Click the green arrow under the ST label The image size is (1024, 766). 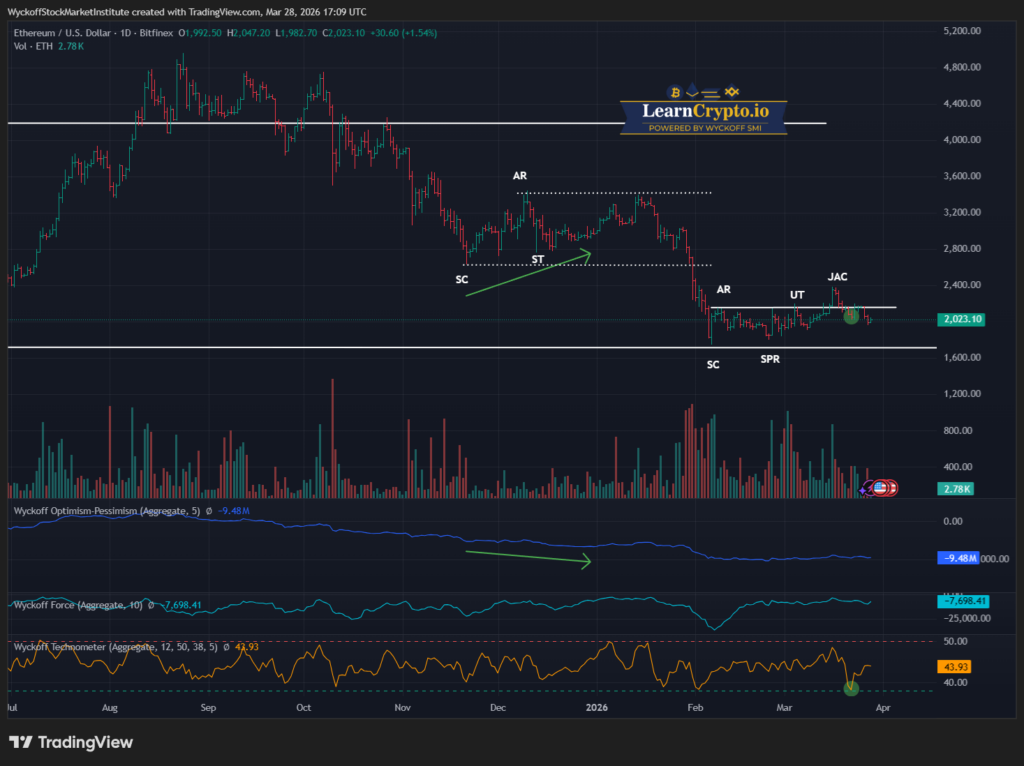528,273
